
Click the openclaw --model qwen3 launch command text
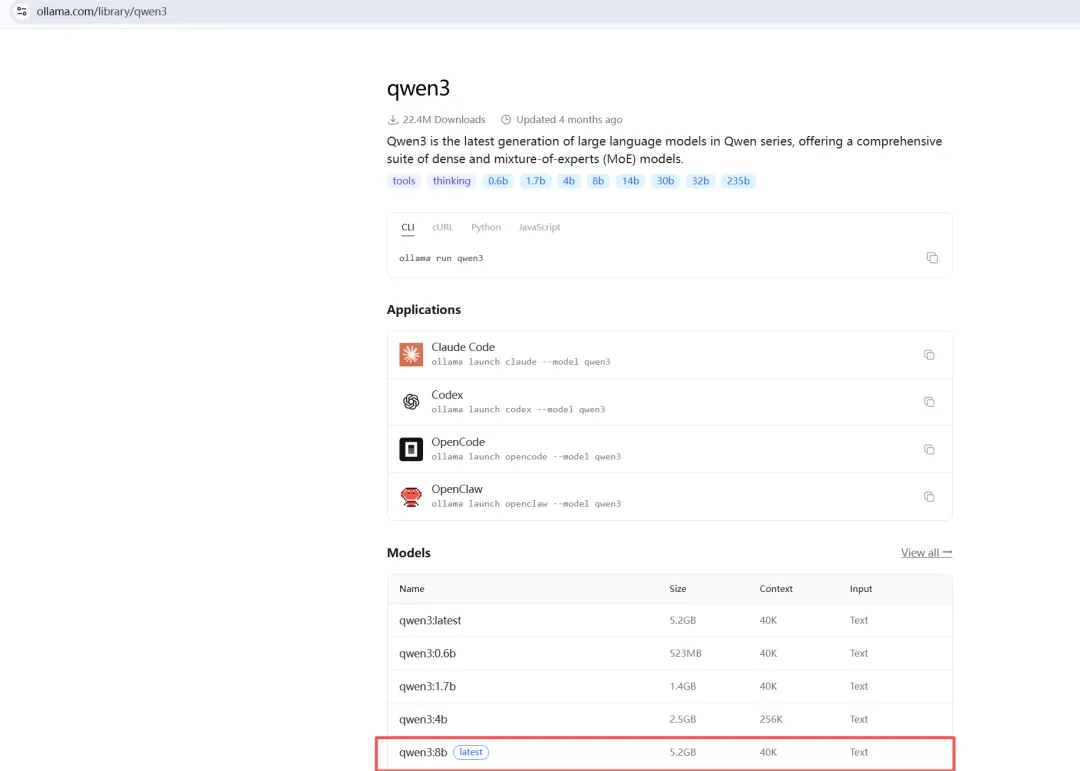pyautogui.click(x=526, y=504)
